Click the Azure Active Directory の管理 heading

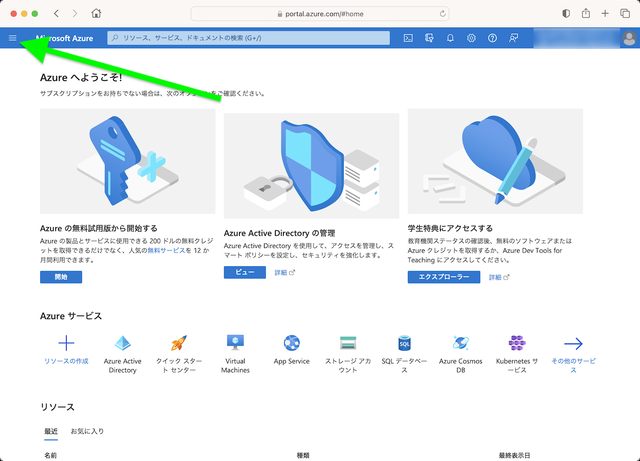[279, 233]
